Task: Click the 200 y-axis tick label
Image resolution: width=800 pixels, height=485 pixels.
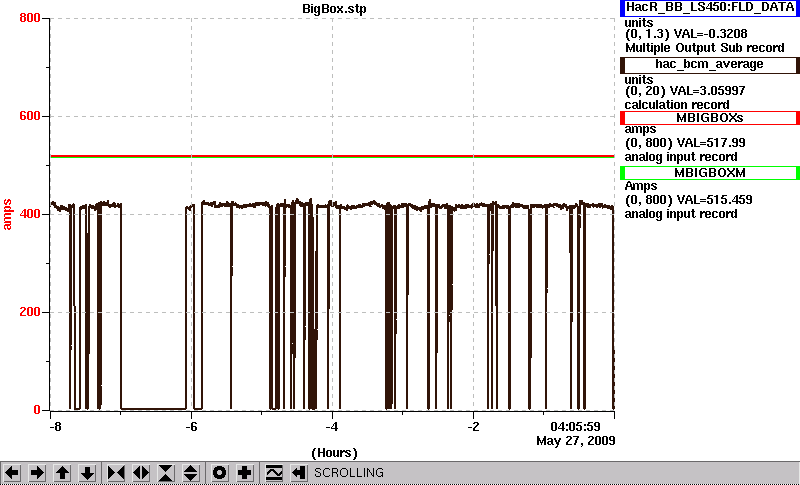Action: click(30, 312)
